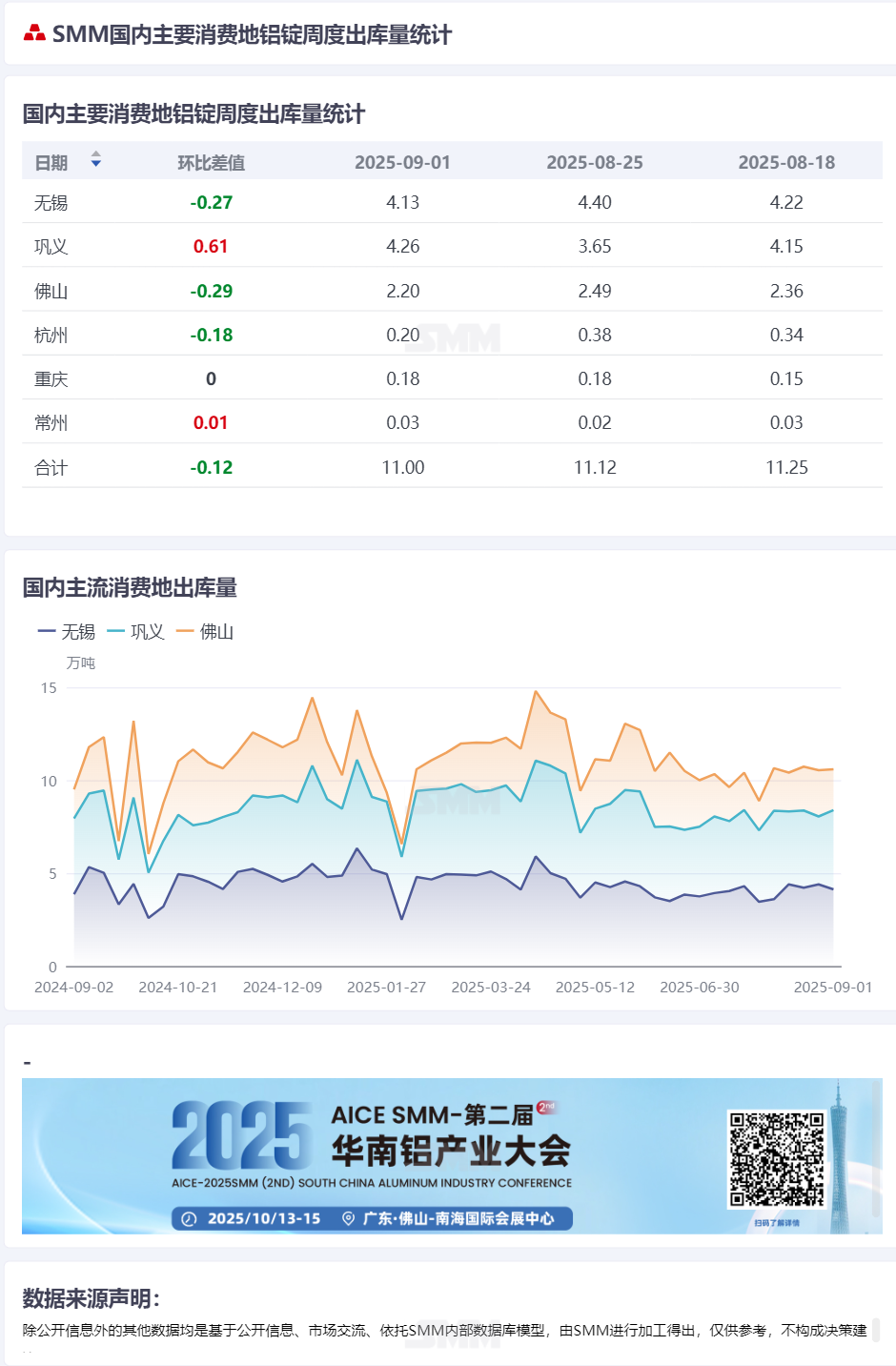
Task: Select the 杭州 row label
Action: pos(51,335)
